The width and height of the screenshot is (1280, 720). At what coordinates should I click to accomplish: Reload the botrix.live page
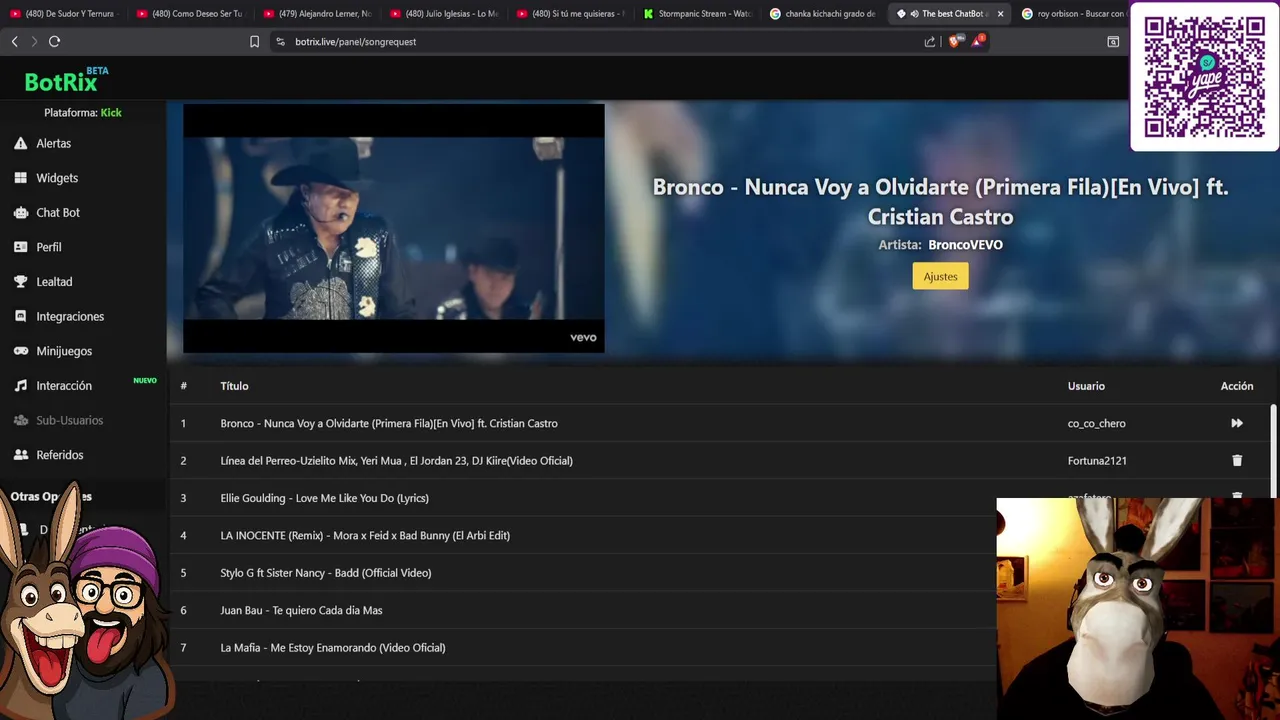coord(54,41)
